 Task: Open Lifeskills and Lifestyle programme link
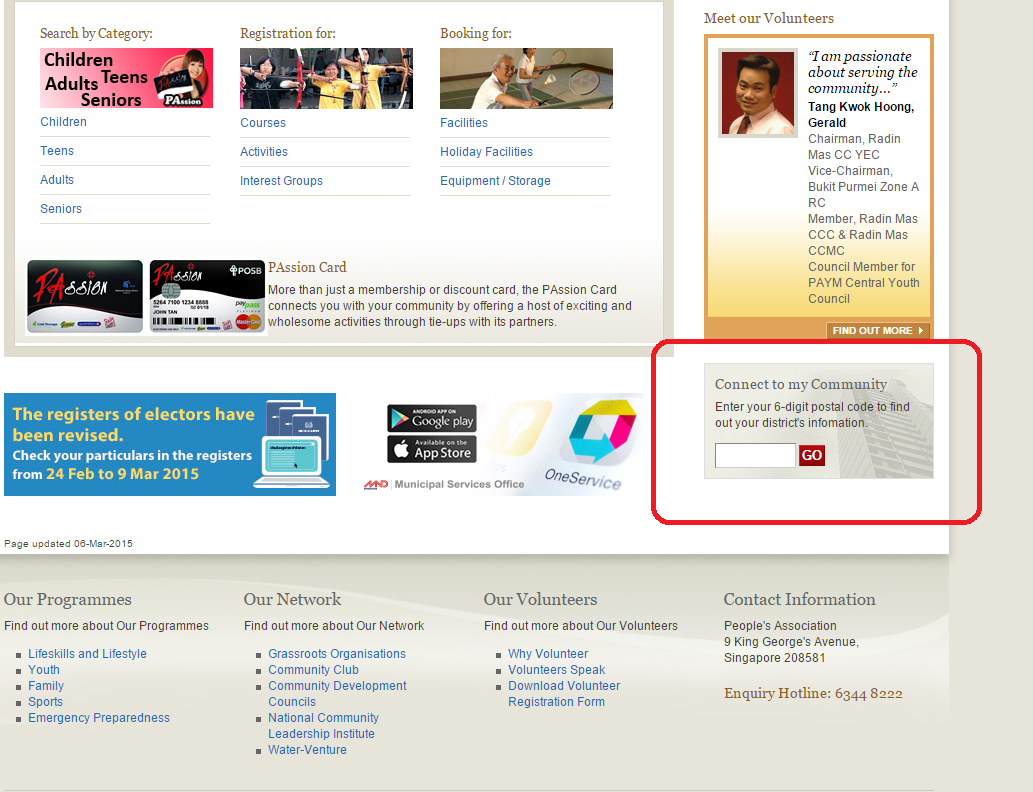(87, 654)
